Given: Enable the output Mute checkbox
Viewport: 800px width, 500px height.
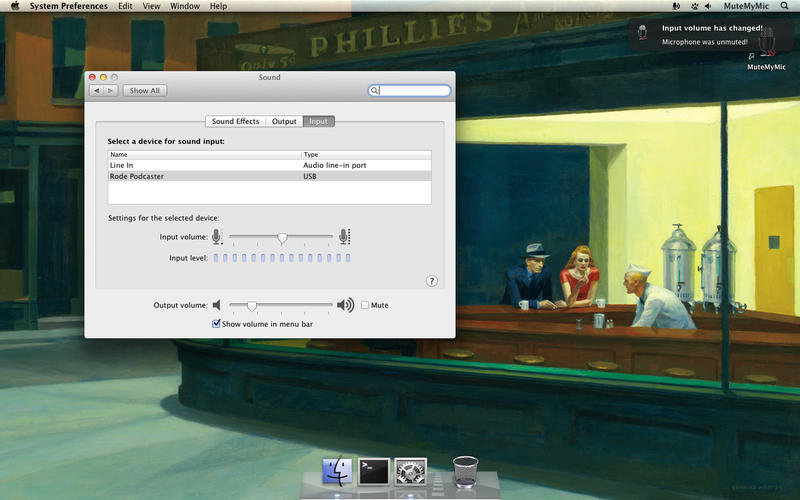Looking at the screenshot, I should click(365, 305).
